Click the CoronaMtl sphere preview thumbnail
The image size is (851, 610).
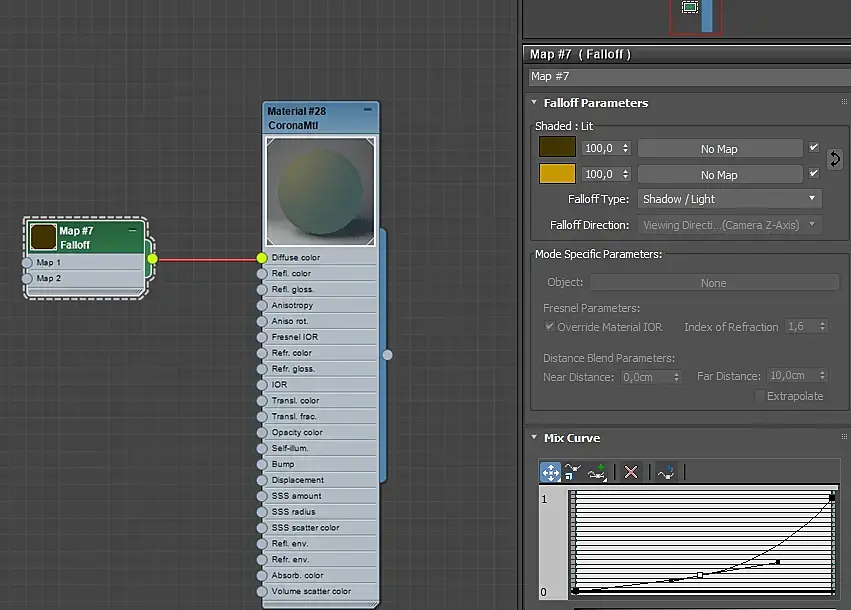tap(321, 192)
